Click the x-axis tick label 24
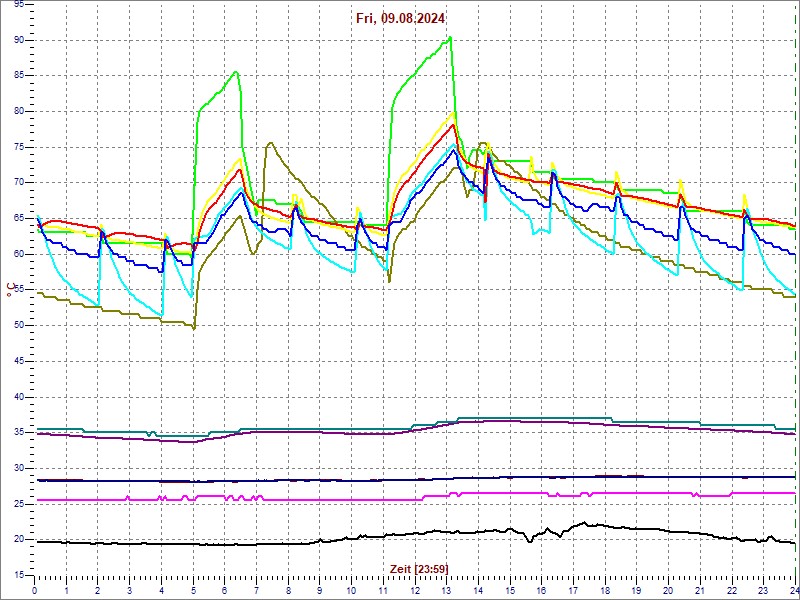Screen dimensions: 800x600 coord(793,590)
